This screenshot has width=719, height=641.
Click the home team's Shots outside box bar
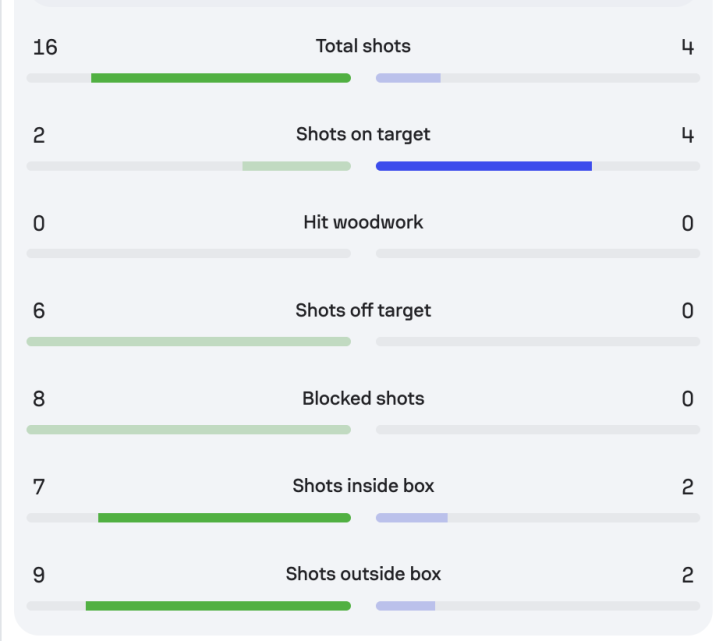tap(218, 606)
